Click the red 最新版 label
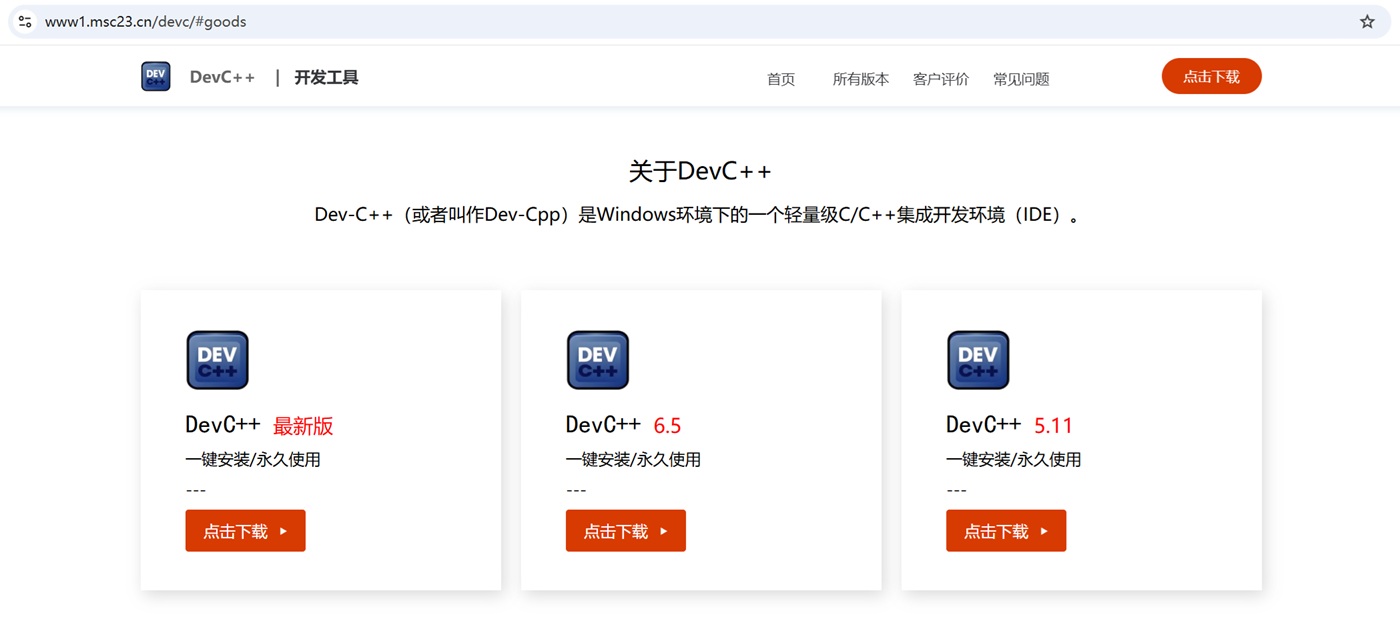The image size is (1400, 625). [x=303, y=426]
